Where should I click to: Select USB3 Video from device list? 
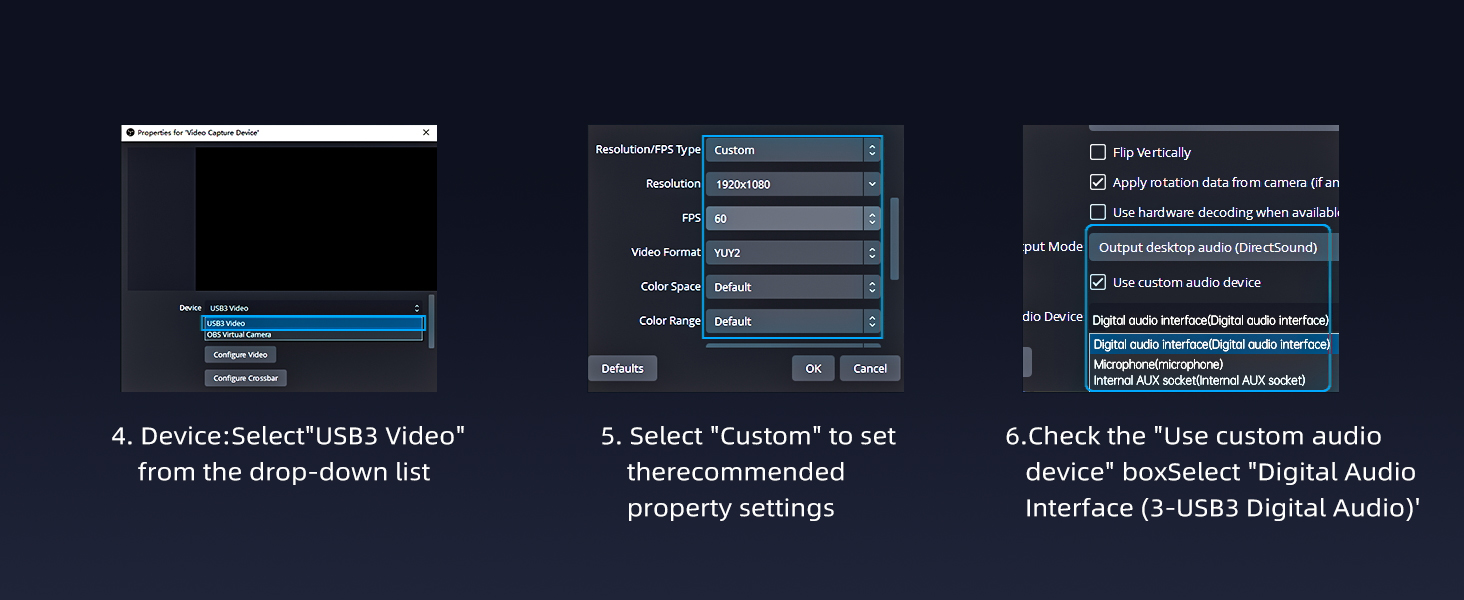(313, 323)
